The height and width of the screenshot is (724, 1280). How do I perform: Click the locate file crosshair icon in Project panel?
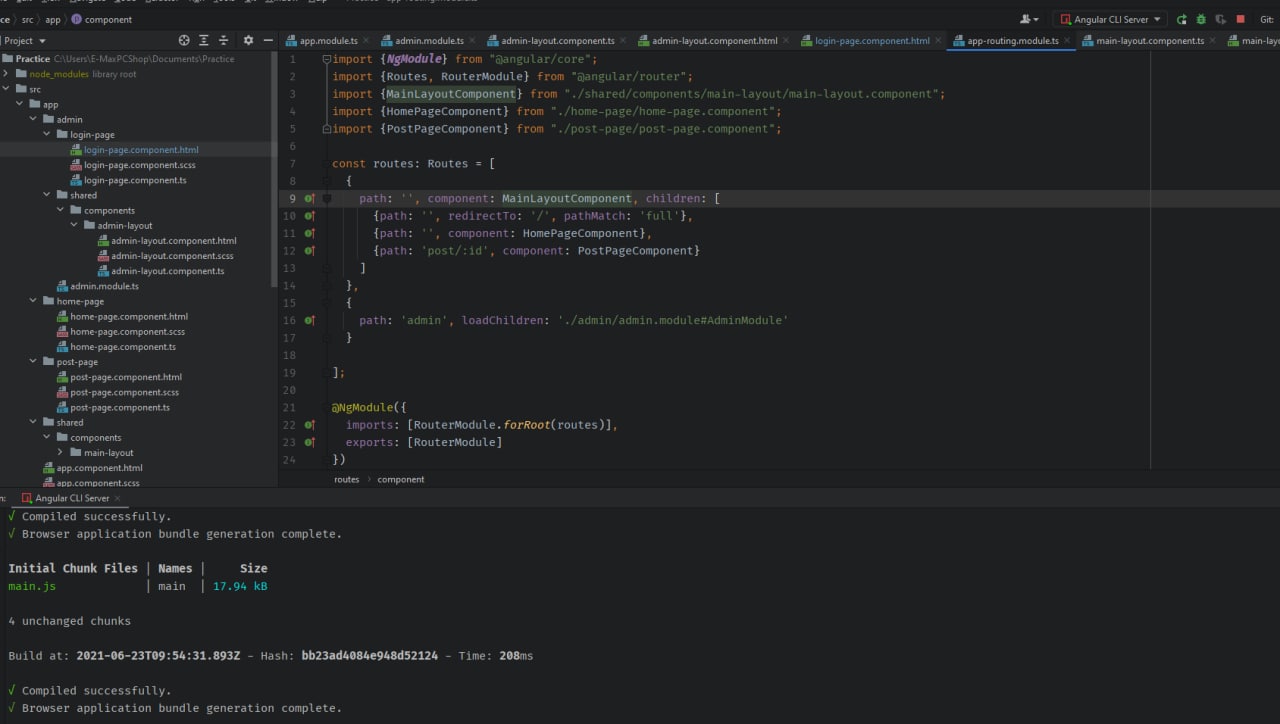tap(184, 41)
